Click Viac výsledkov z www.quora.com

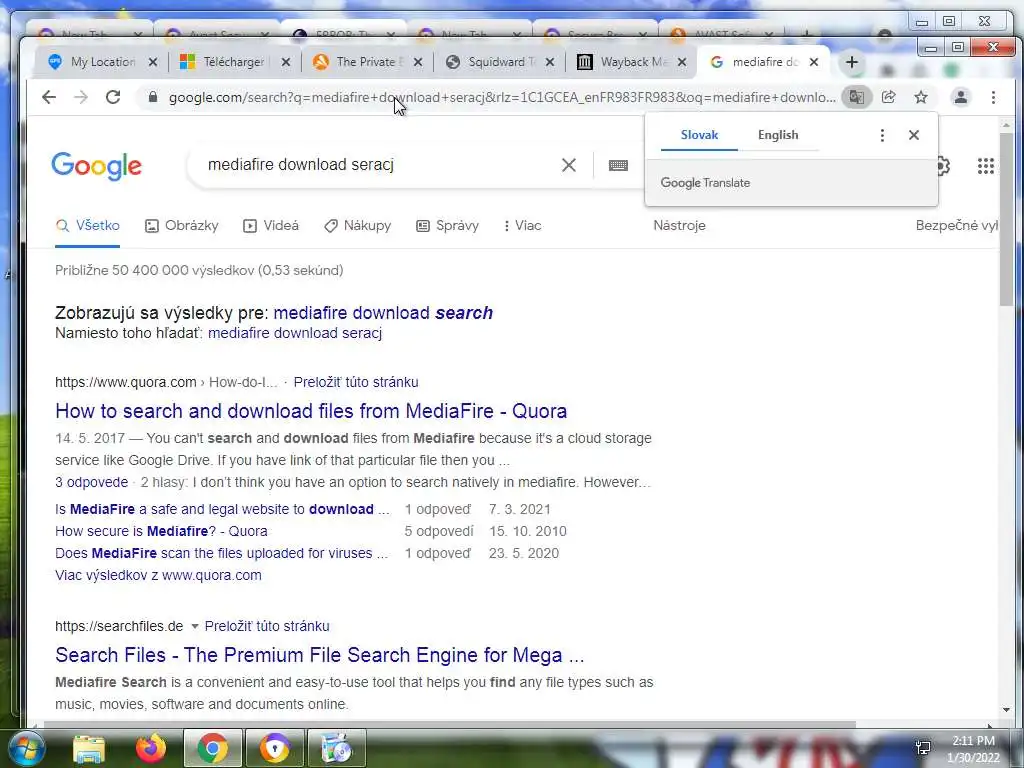(x=158, y=575)
